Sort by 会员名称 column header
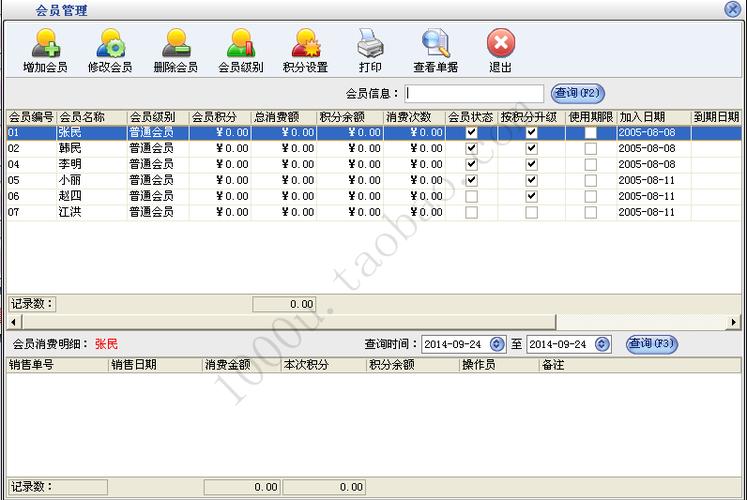747x500 pixels. pos(92,117)
